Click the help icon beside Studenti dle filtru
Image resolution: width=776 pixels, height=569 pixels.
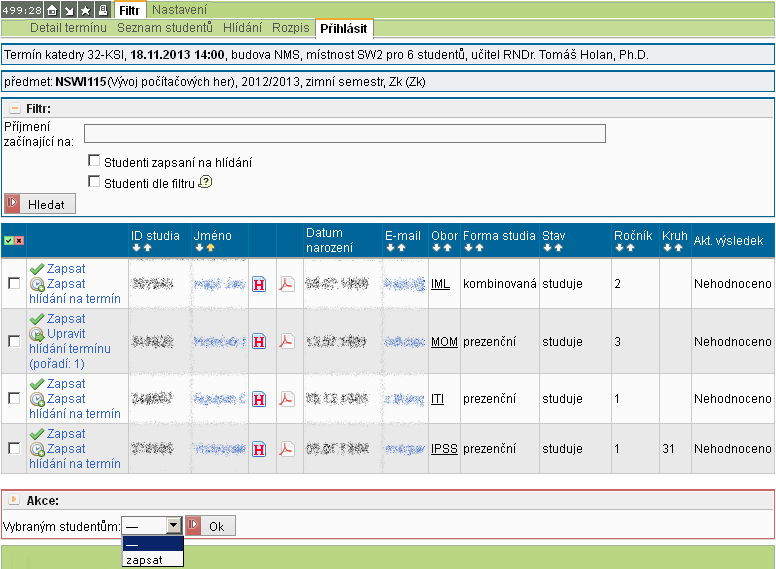206,182
